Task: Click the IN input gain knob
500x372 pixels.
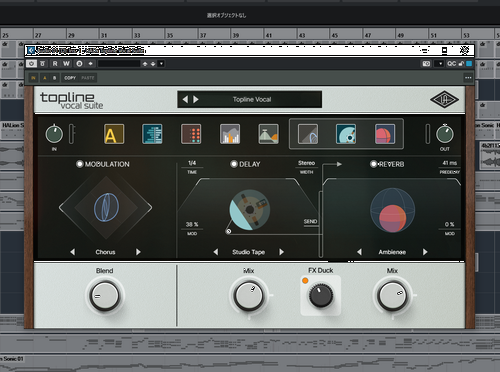Action: (x=54, y=134)
